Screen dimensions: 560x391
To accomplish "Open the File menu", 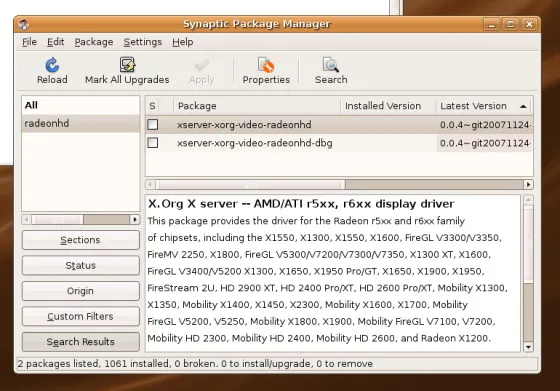I will click(x=29, y=42).
